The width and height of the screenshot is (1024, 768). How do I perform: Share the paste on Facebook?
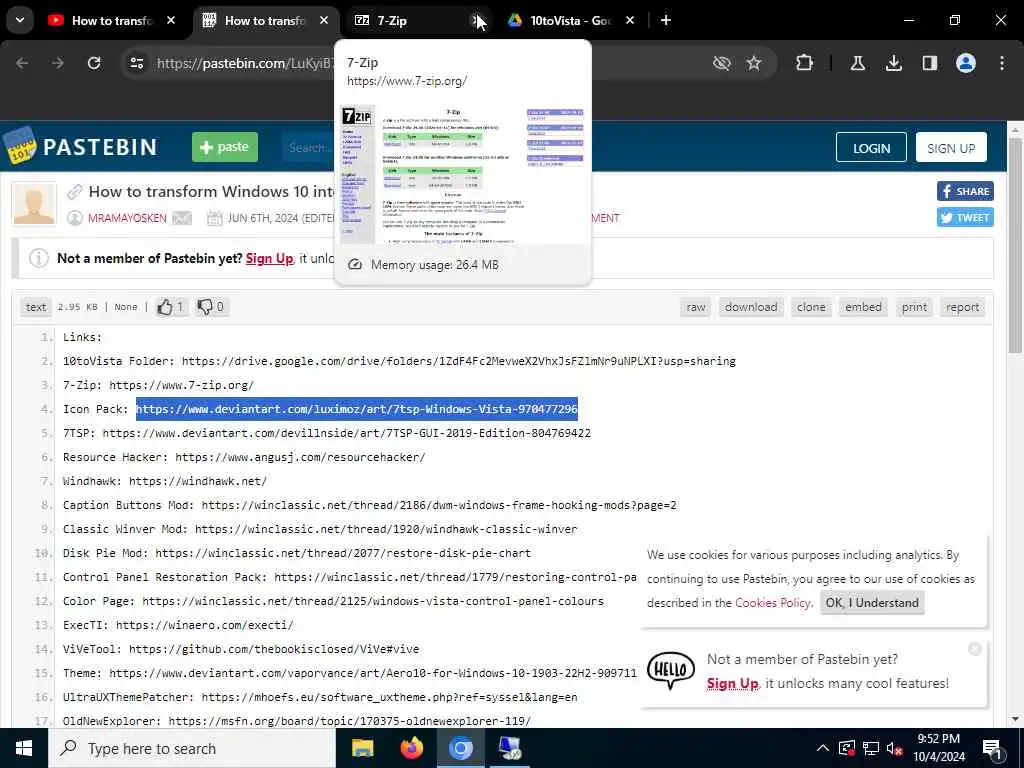click(x=965, y=191)
